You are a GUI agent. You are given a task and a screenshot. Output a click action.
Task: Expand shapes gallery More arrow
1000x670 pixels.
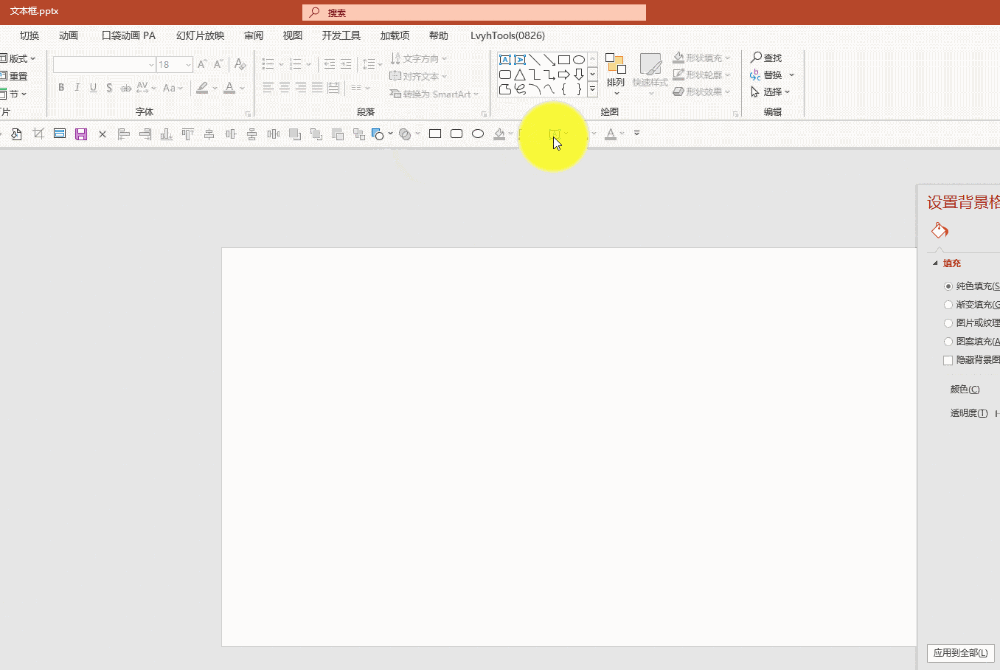tap(592, 89)
